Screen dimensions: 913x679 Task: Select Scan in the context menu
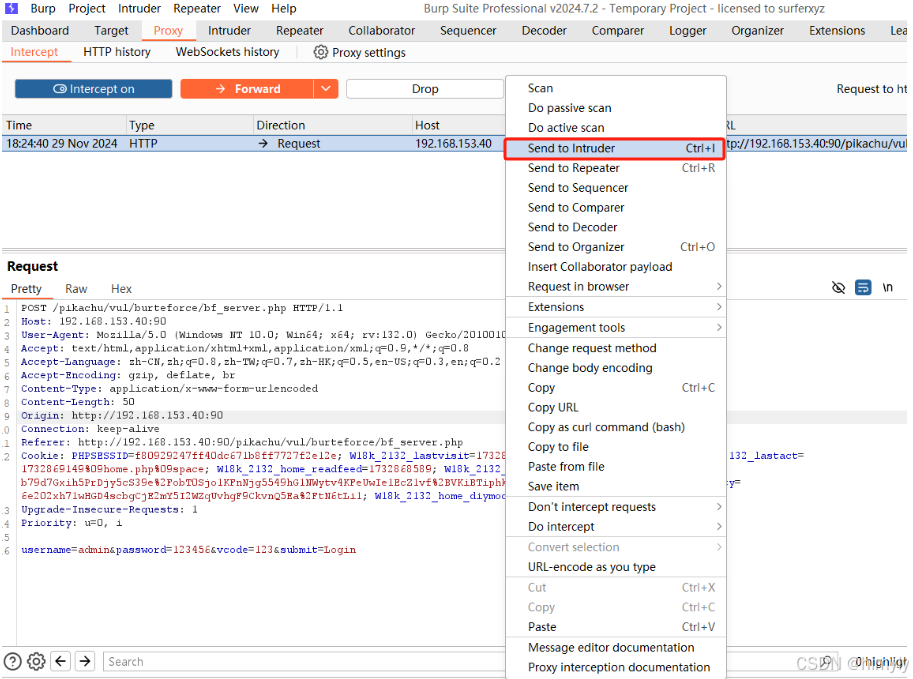615,89
